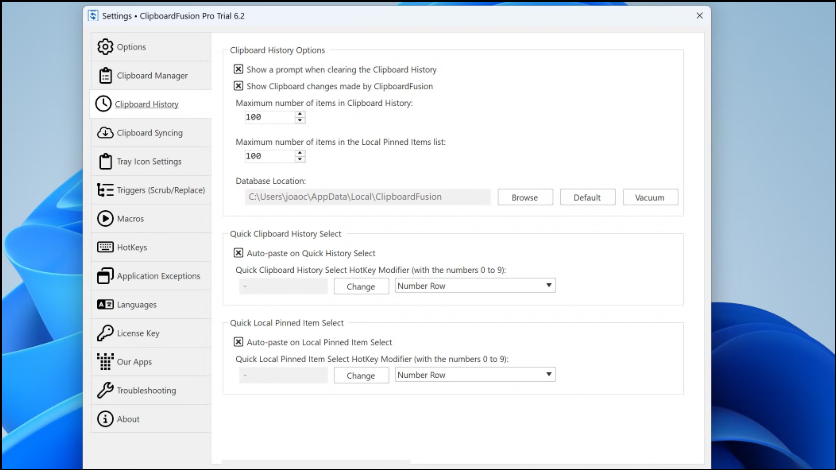The height and width of the screenshot is (470, 836).
Task: Increase maximum Clipboard History items
Action: point(300,114)
